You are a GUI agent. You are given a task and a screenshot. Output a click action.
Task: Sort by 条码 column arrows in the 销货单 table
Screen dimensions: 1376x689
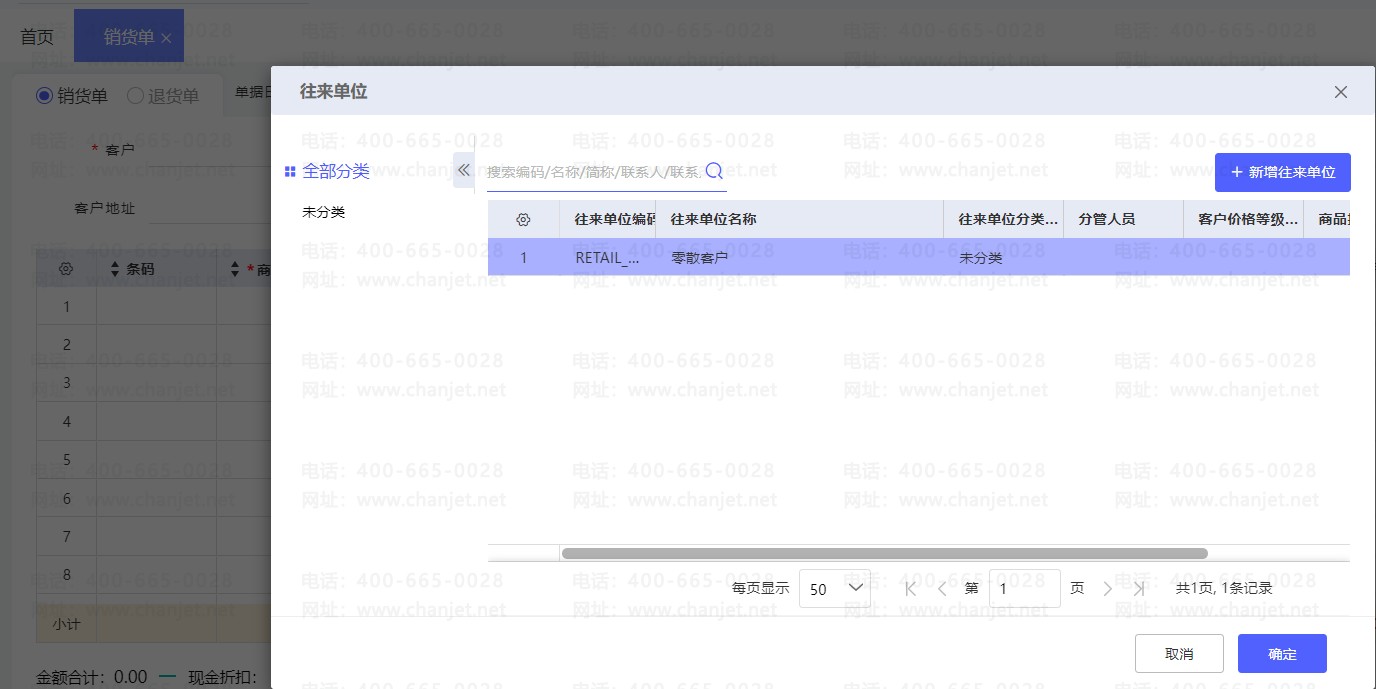[114, 269]
